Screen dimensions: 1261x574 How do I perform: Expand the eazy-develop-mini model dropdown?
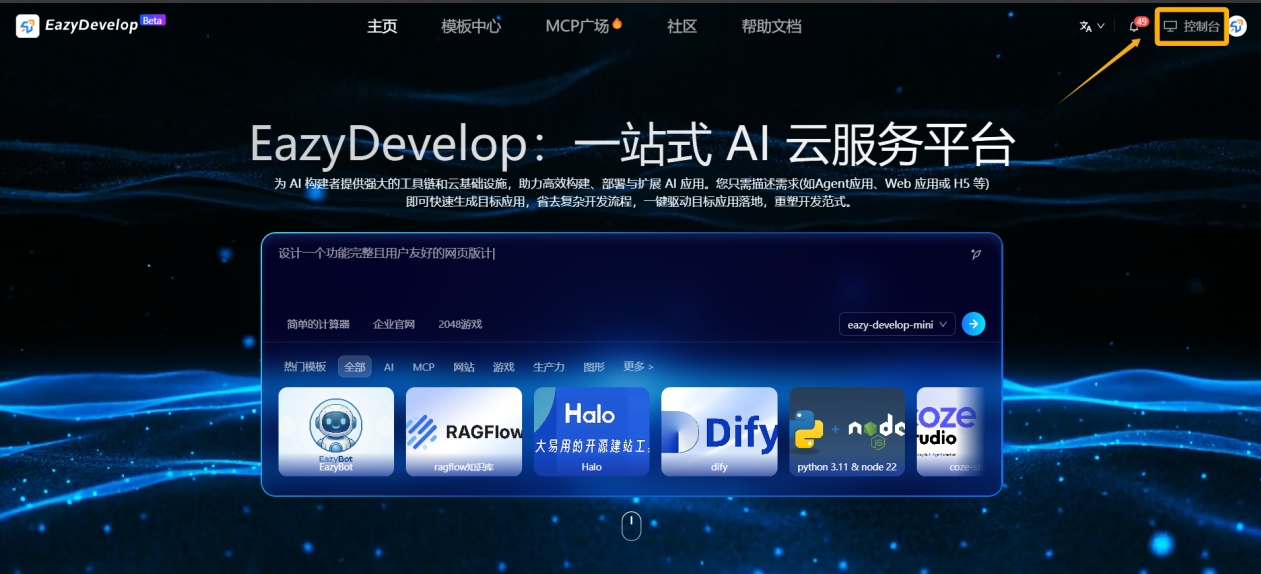click(897, 324)
